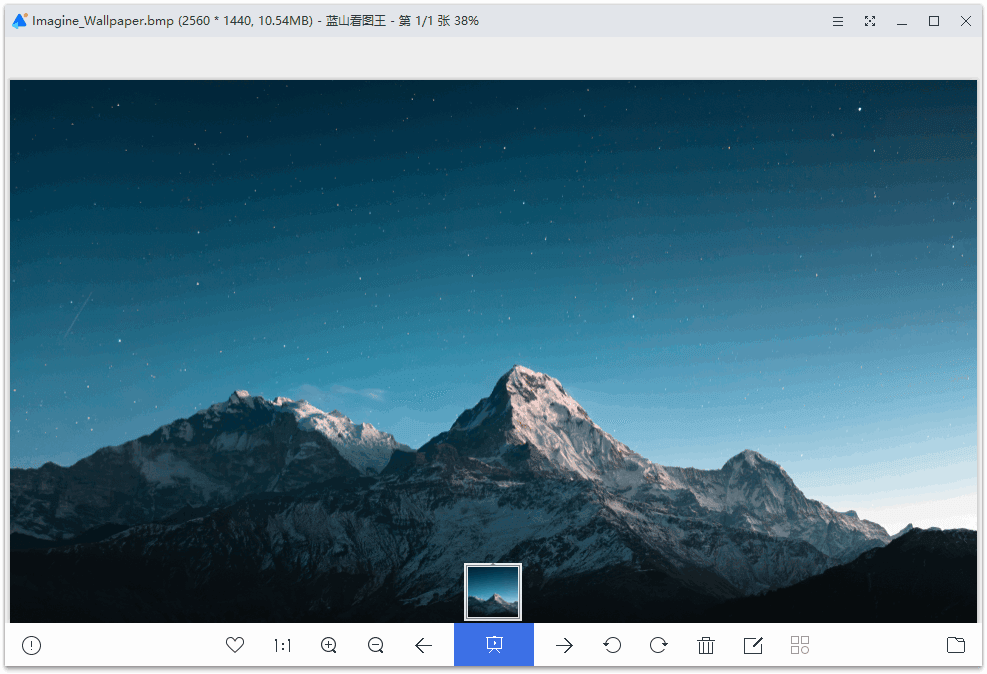Enter full screen mode
The image size is (987, 674).
pyautogui.click(x=870, y=21)
